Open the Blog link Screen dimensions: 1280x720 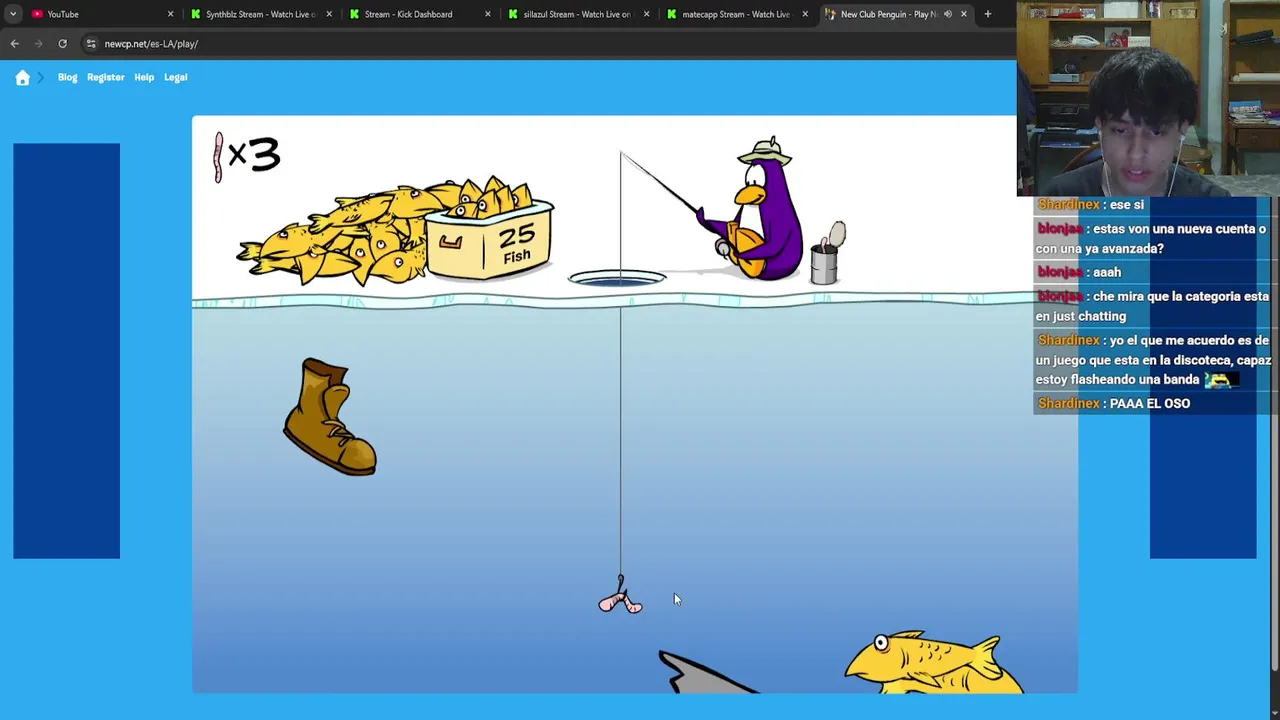click(x=67, y=77)
